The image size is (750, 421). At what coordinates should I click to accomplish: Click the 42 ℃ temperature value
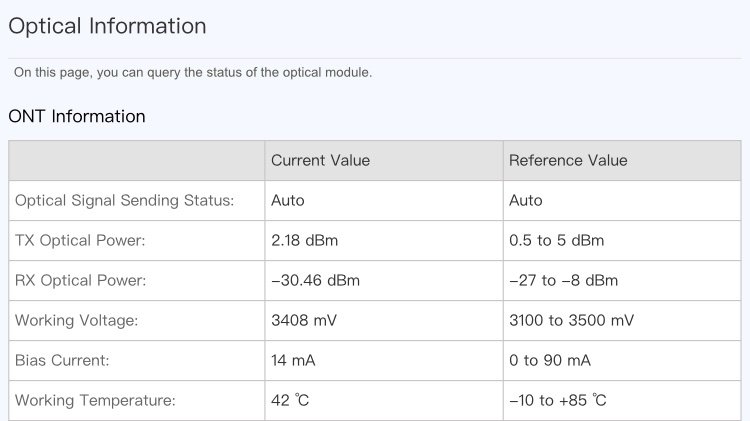290,400
